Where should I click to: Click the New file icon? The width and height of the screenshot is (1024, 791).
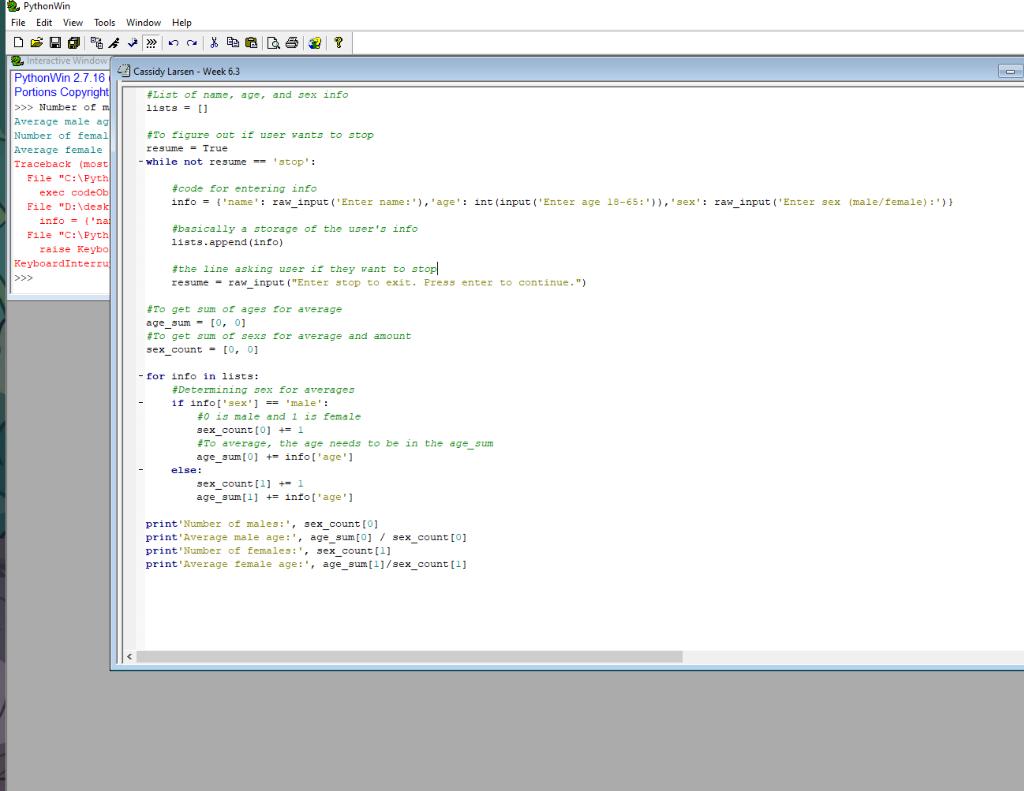tap(17, 42)
